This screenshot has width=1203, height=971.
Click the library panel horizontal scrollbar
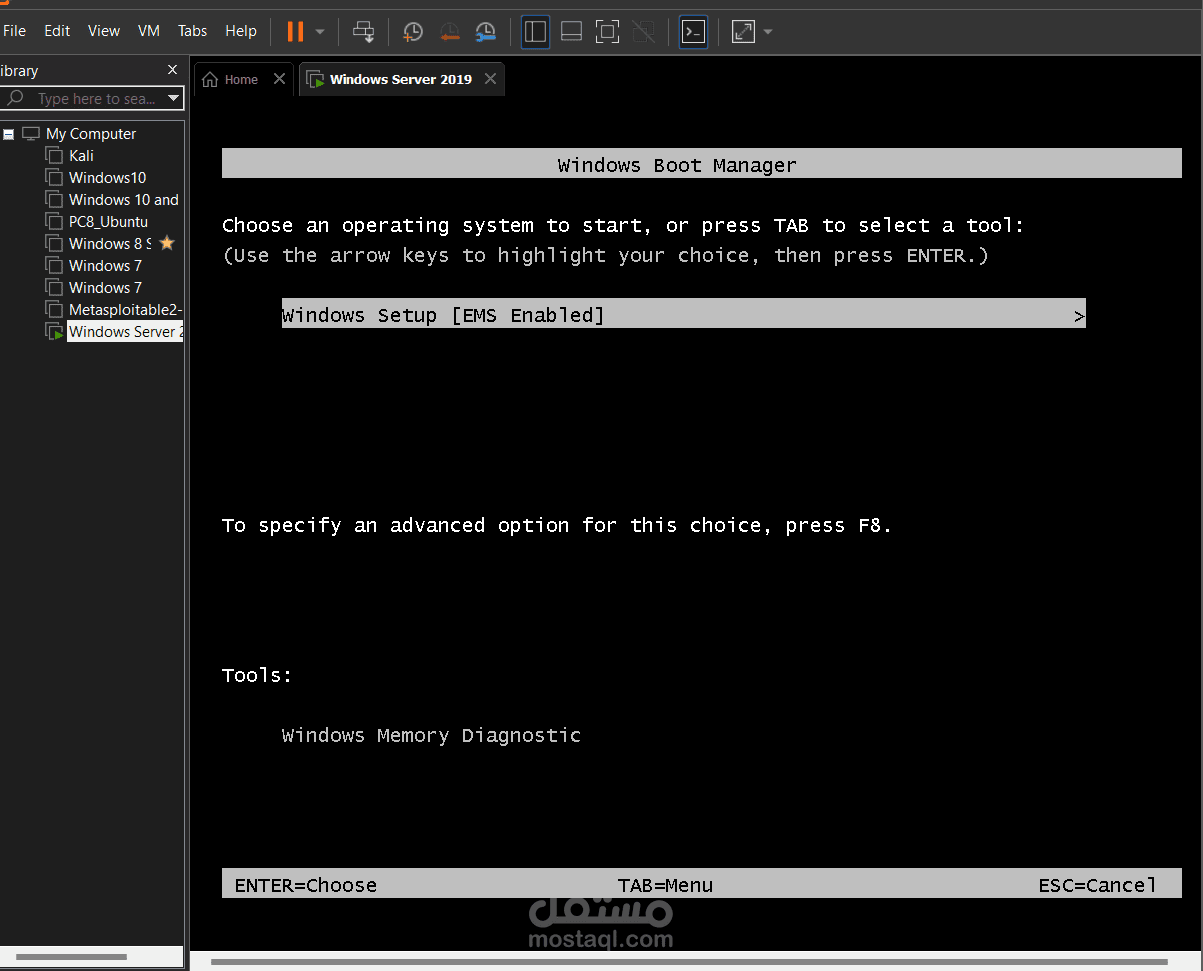point(72,958)
